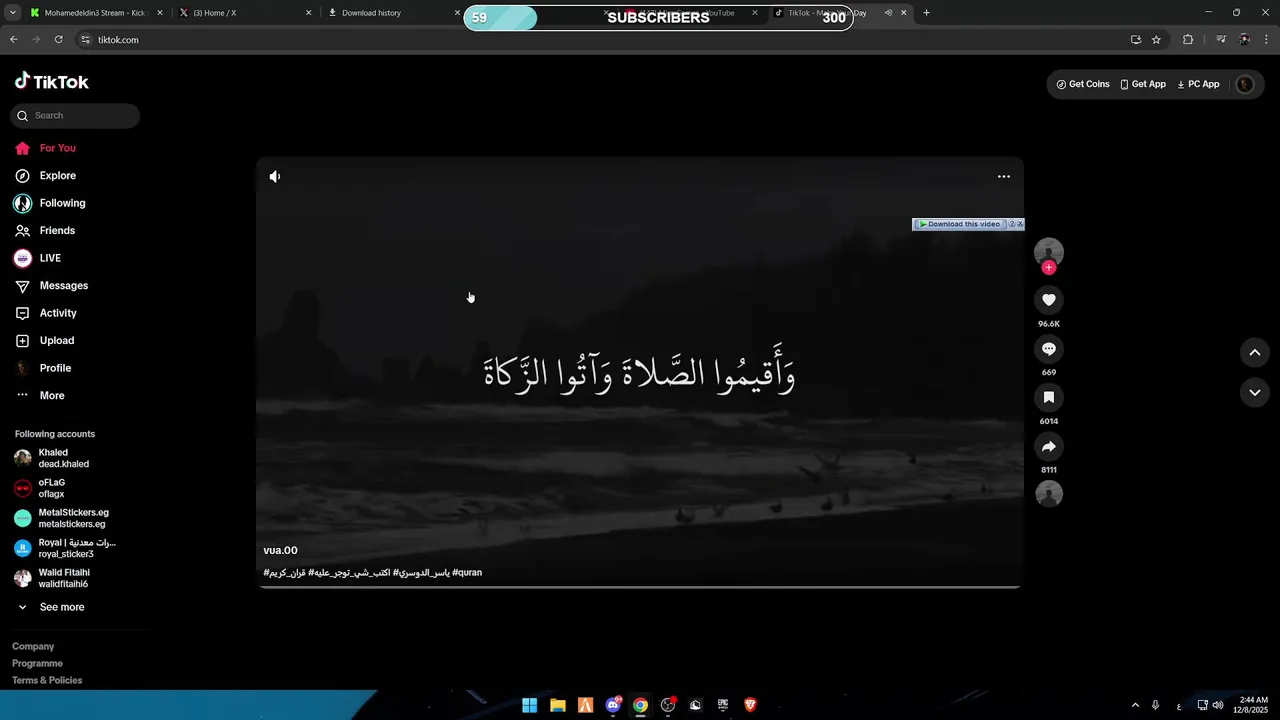Open the browser extensions puzzle icon
This screenshot has width=1280, height=720.
pyautogui.click(x=1188, y=40)
